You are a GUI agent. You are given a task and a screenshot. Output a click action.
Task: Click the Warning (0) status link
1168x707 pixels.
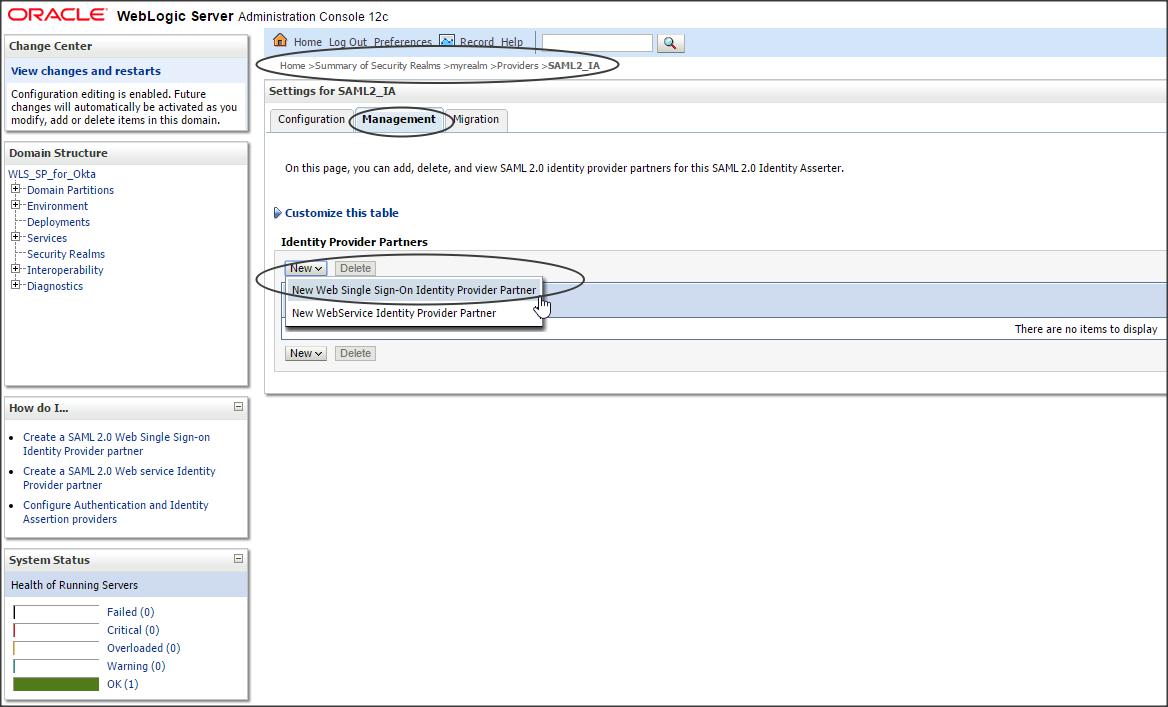pyautogui.click(x=136, y=666)
